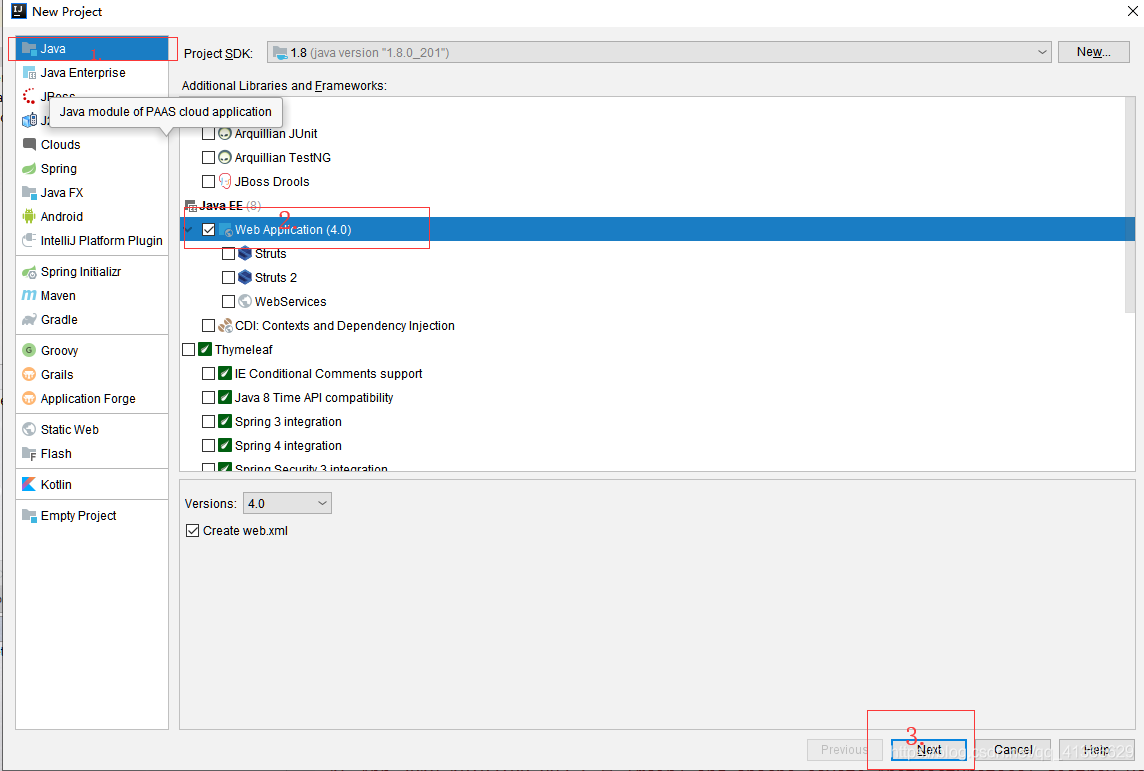Click the Help button
This screenshot has height=771, width=1144.
point(1096,750)
